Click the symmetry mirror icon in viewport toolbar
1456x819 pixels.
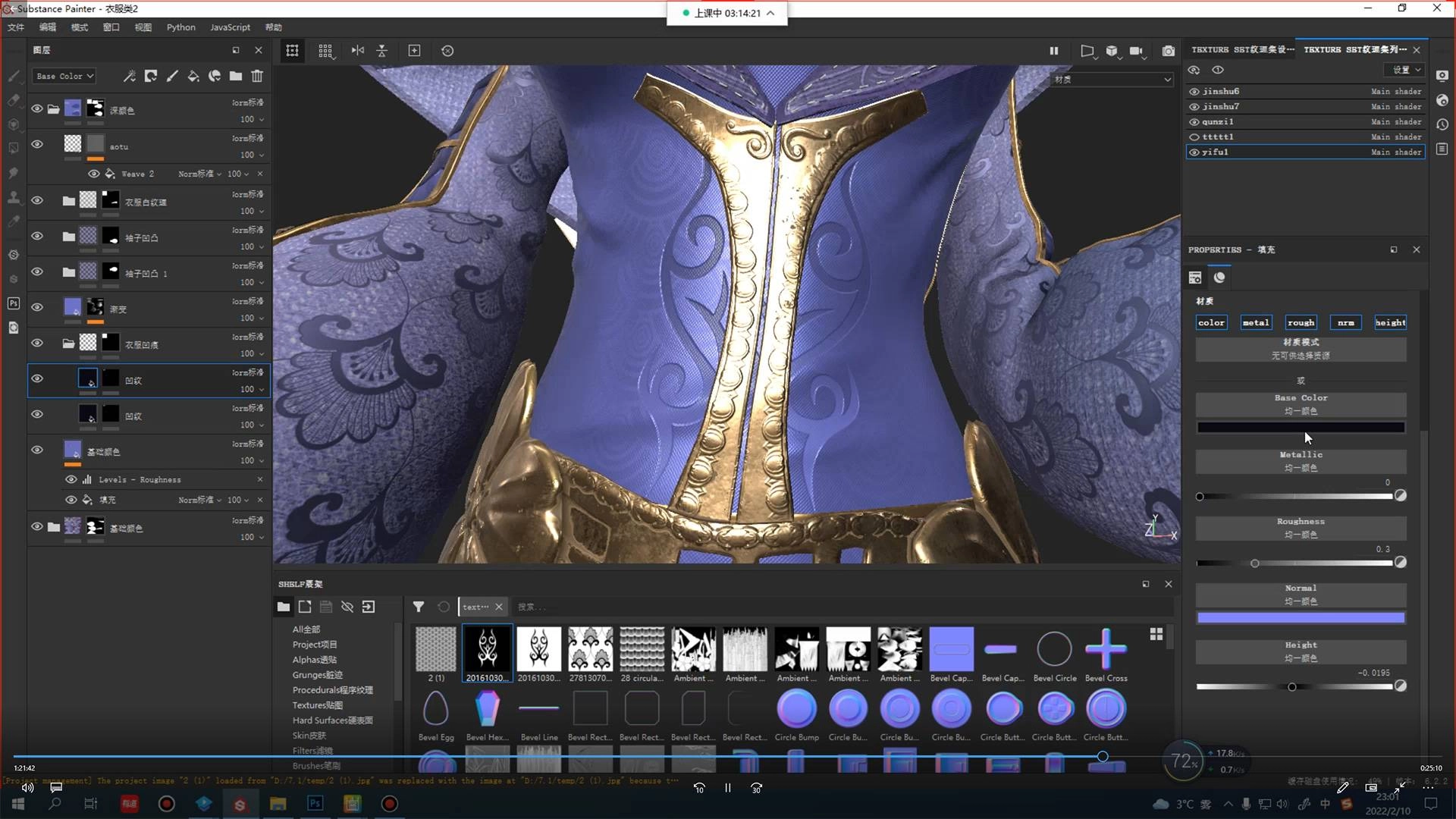(x=357, y=51)
